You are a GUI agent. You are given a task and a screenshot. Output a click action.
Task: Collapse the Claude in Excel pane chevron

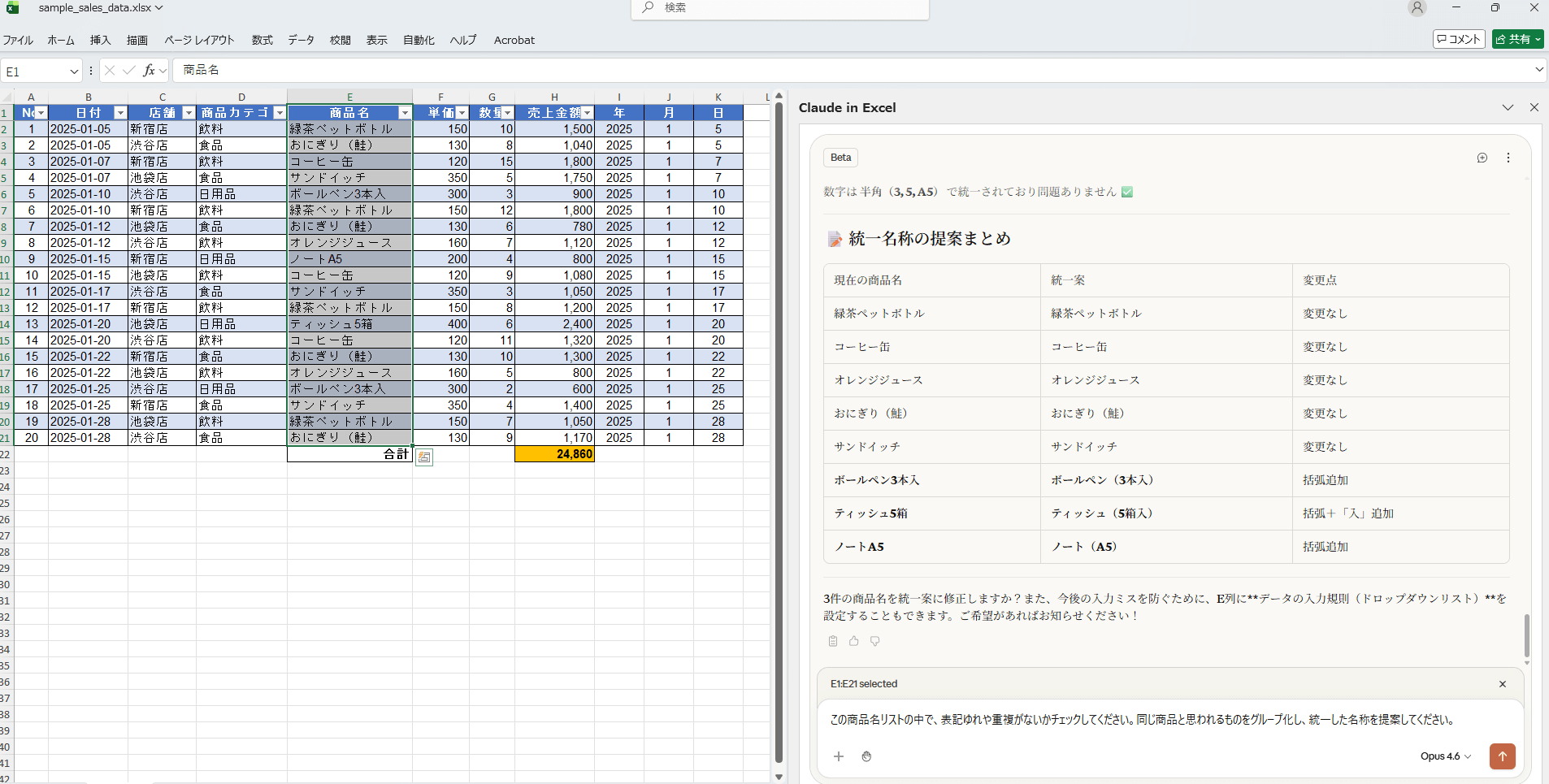coord(1508,107)
